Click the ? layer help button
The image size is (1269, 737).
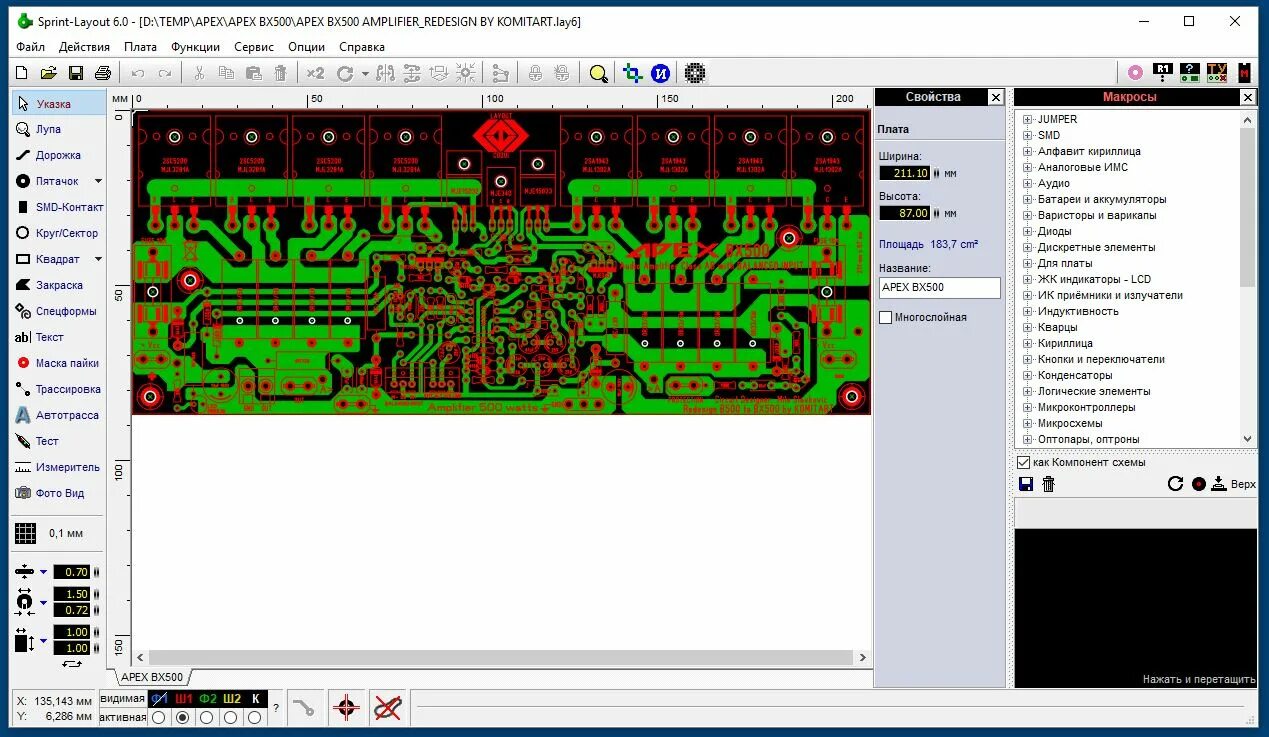point(277,708)
